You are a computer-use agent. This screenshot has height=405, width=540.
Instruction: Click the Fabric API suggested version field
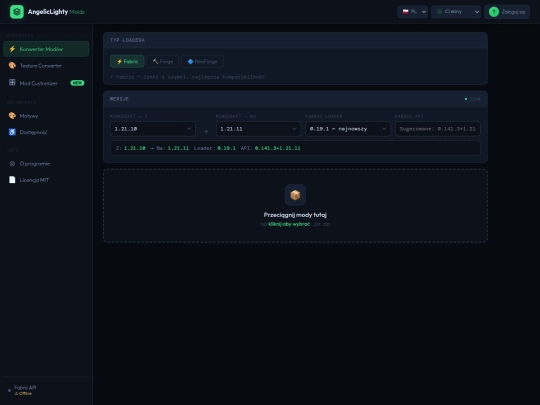[x=438, y=129]
